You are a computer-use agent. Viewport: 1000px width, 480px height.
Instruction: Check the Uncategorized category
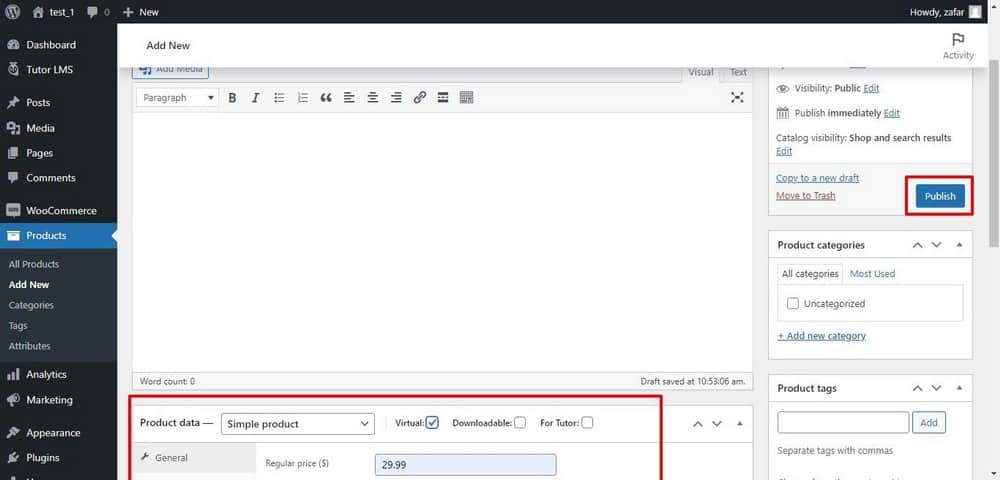793,303
